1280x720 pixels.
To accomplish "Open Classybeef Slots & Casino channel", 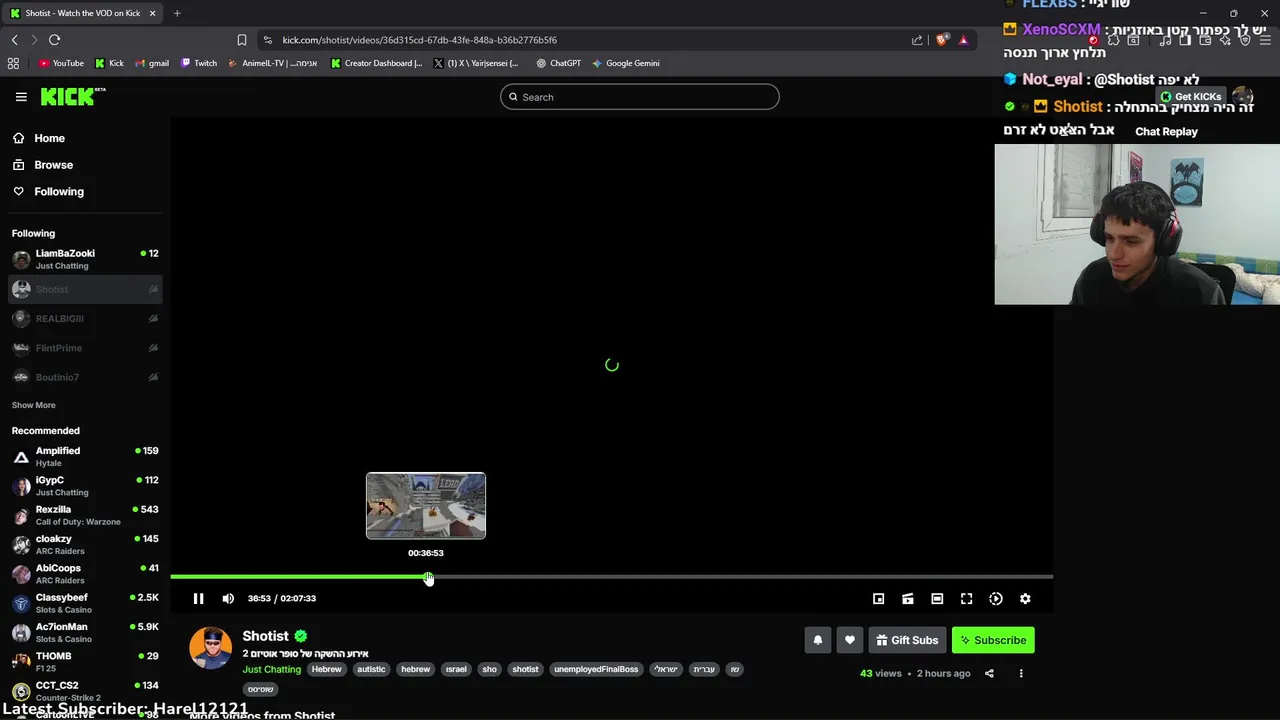I will coord(85,603).
